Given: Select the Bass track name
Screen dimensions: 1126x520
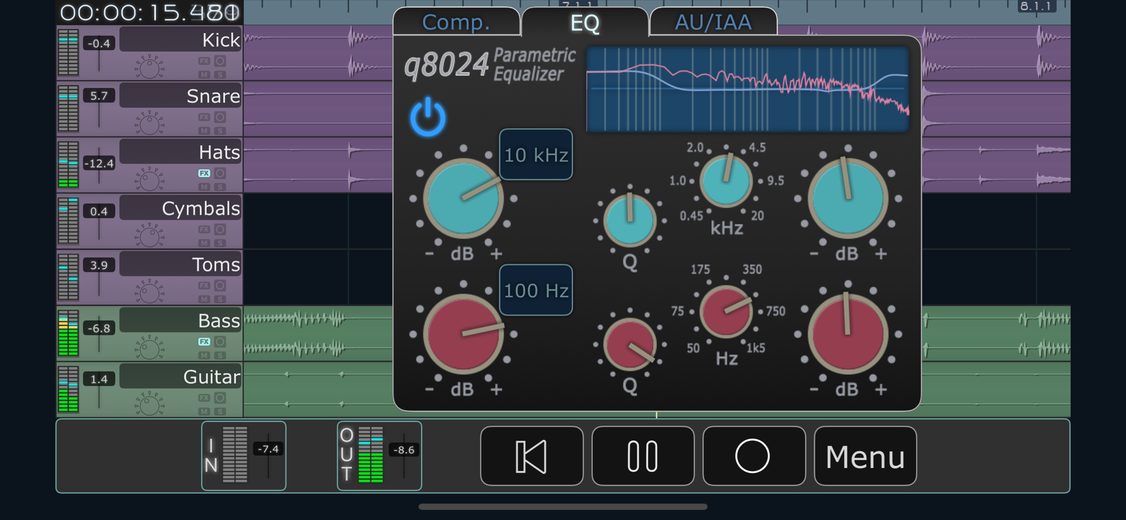Looking at the screenshot, I should click(x=181, y=320).
